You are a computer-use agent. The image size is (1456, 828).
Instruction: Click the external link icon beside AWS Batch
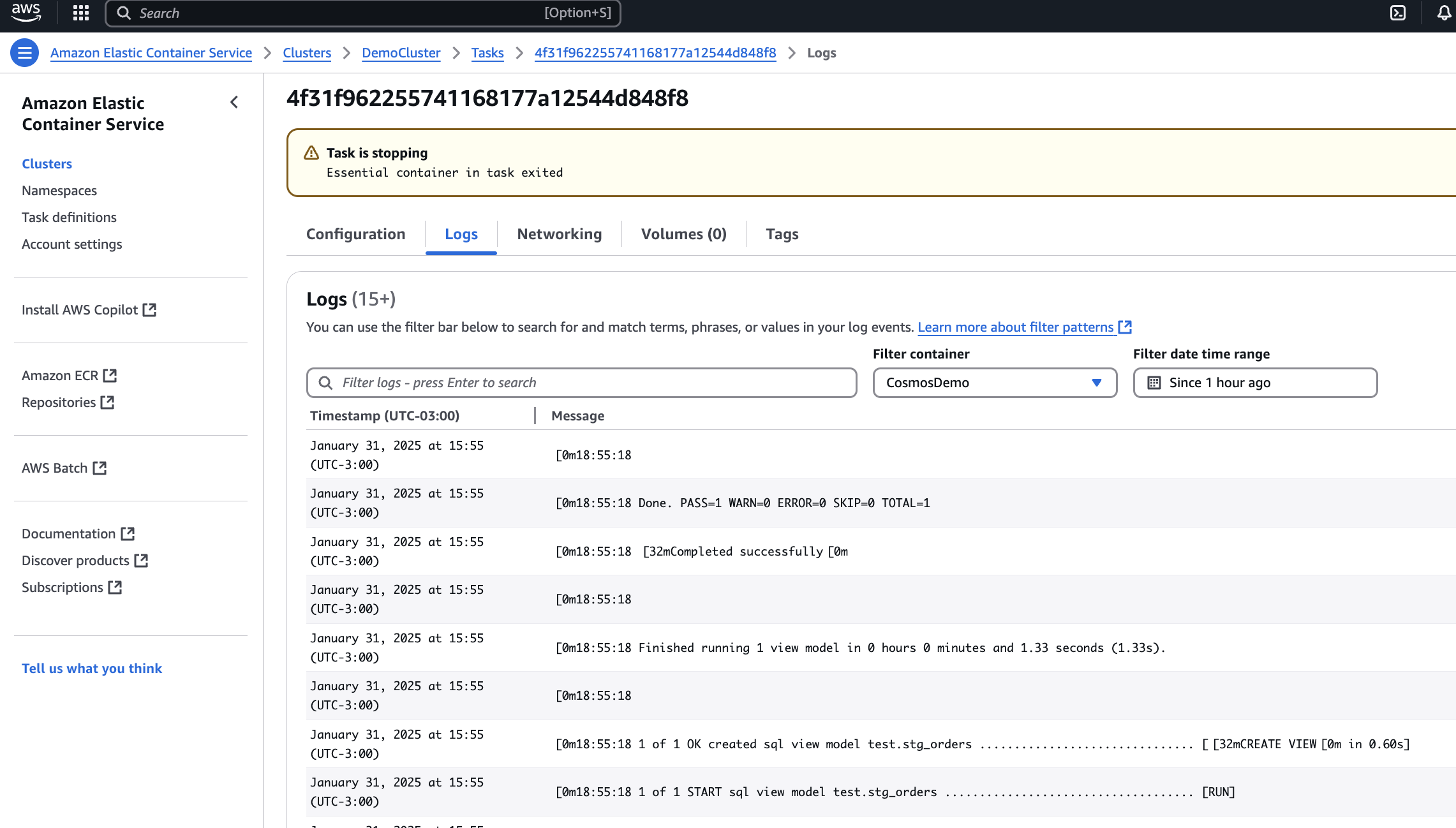point(100,468)
